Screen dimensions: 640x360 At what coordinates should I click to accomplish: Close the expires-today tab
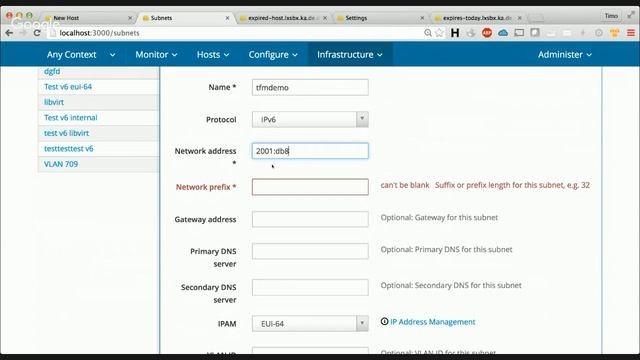coord(520,18)
